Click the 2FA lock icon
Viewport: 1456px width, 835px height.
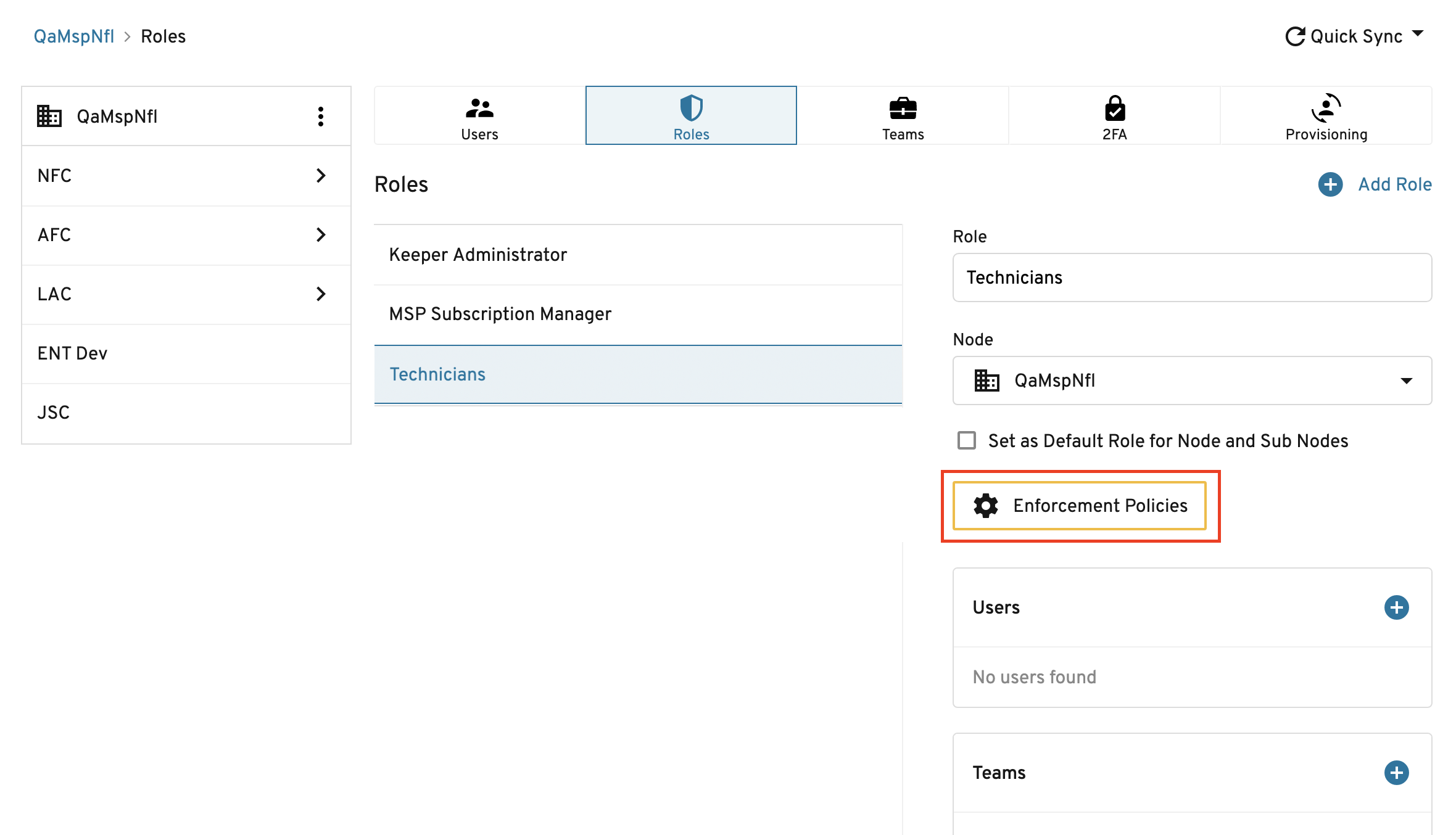tap(1114, 108)
